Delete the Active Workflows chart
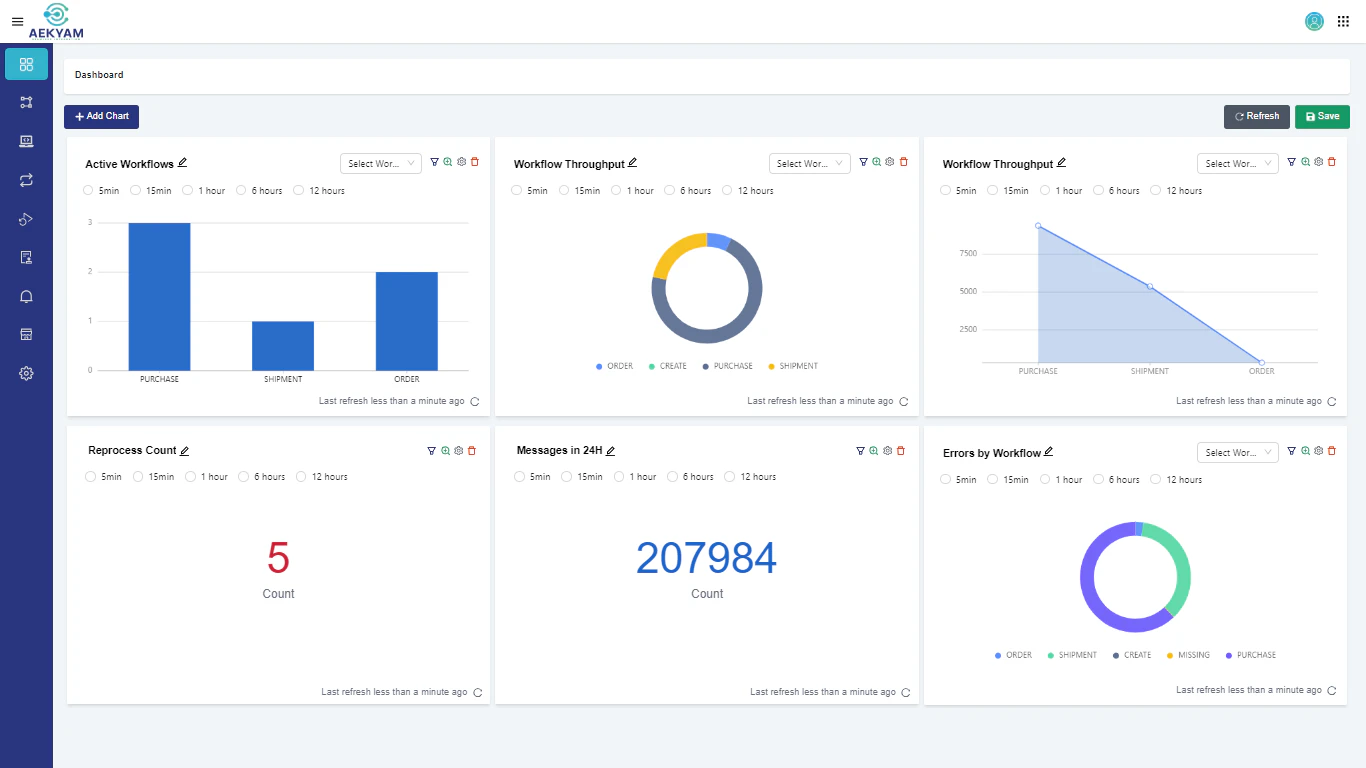 [475, 162]
